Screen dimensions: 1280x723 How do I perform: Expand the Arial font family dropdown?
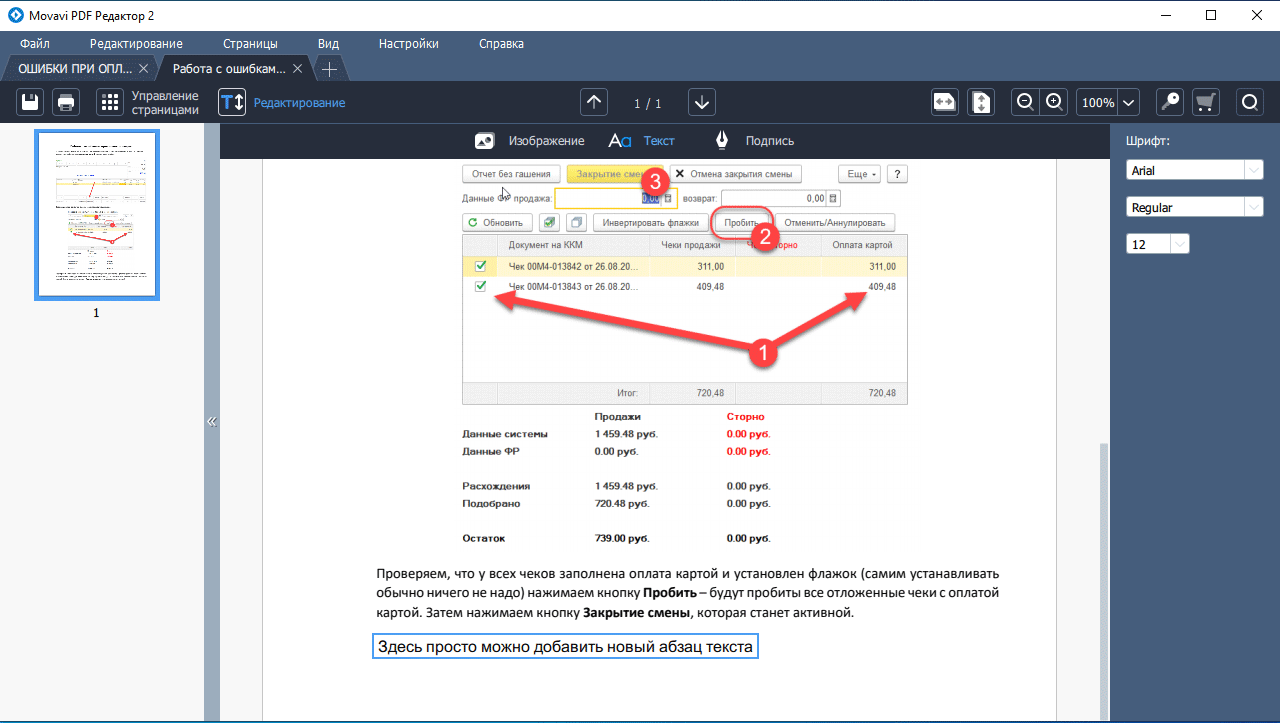click(x=1254, y=171)
